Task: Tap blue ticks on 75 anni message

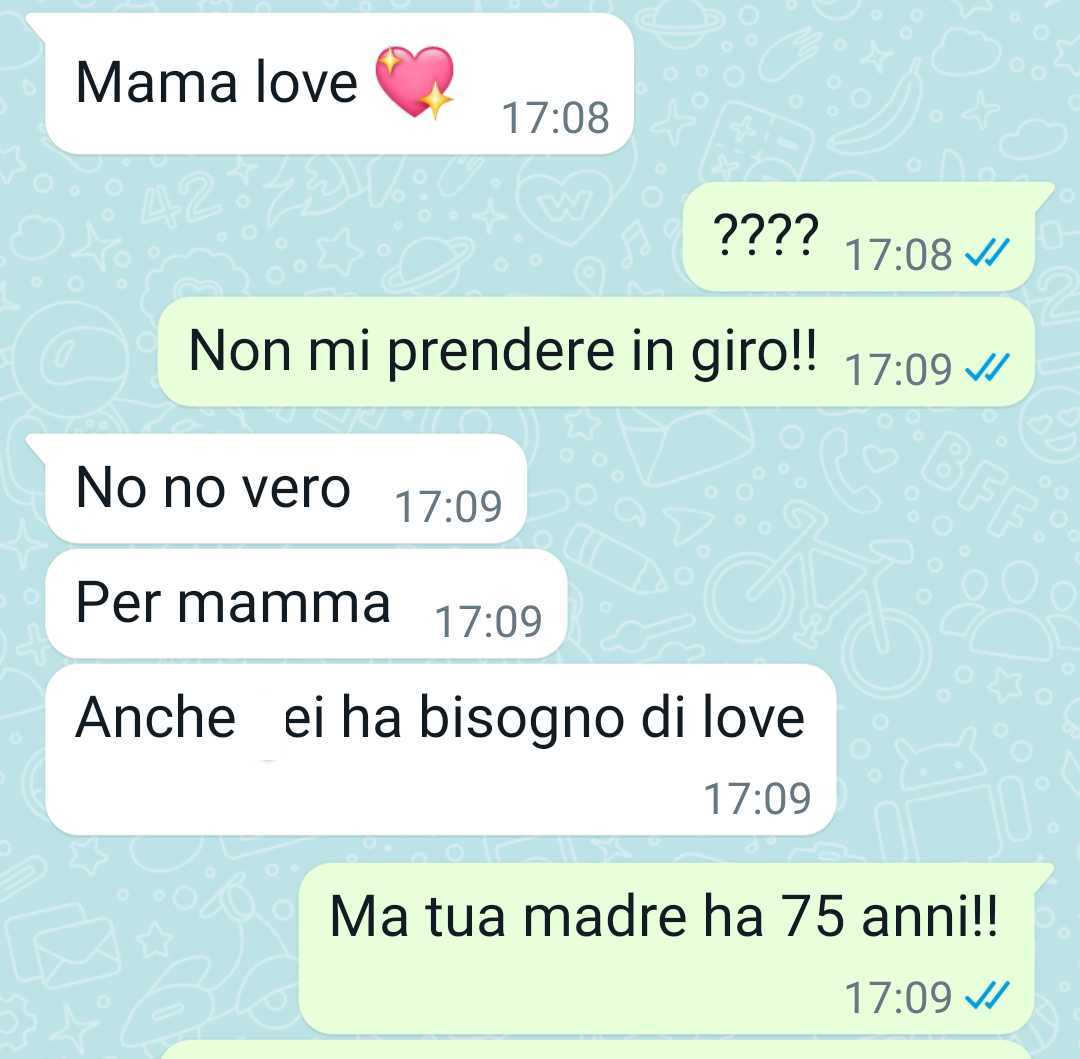Action: pos(987,995)
